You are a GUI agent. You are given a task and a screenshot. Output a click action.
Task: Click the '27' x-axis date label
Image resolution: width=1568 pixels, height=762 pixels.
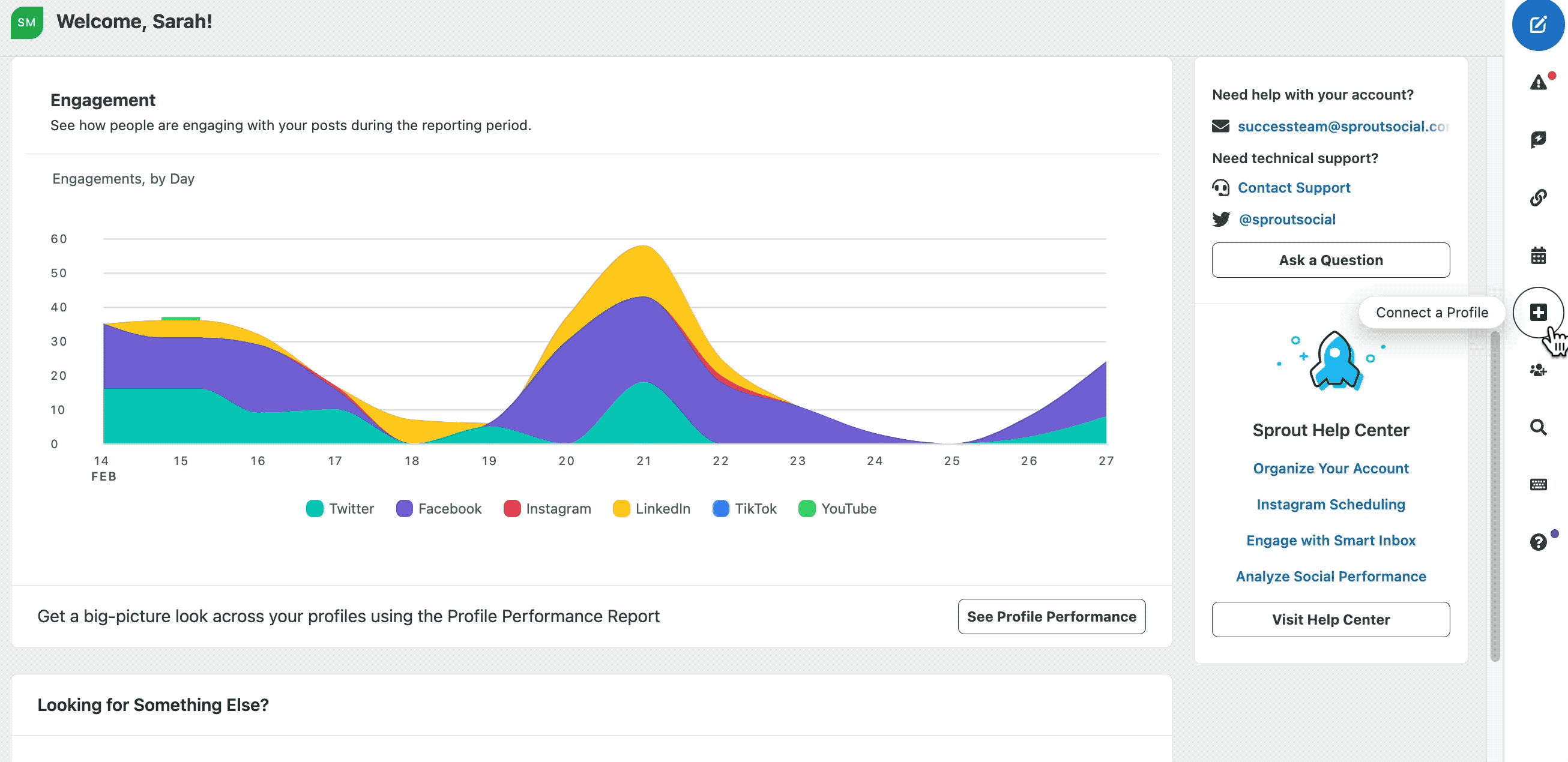click(x=1106, y=461)
